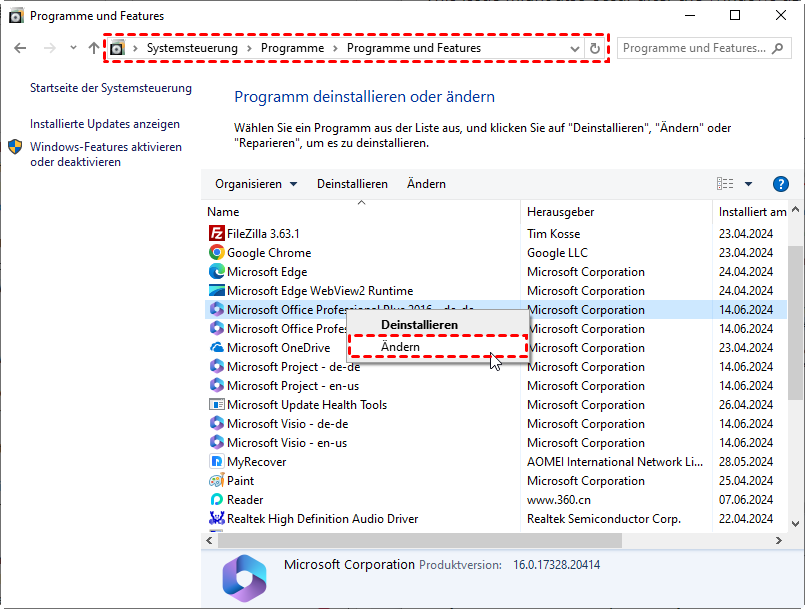This screenshot has height=609, width=805.
Task: Click the Realtek Audio Driver icon
Action: click(x=217, y=518)
